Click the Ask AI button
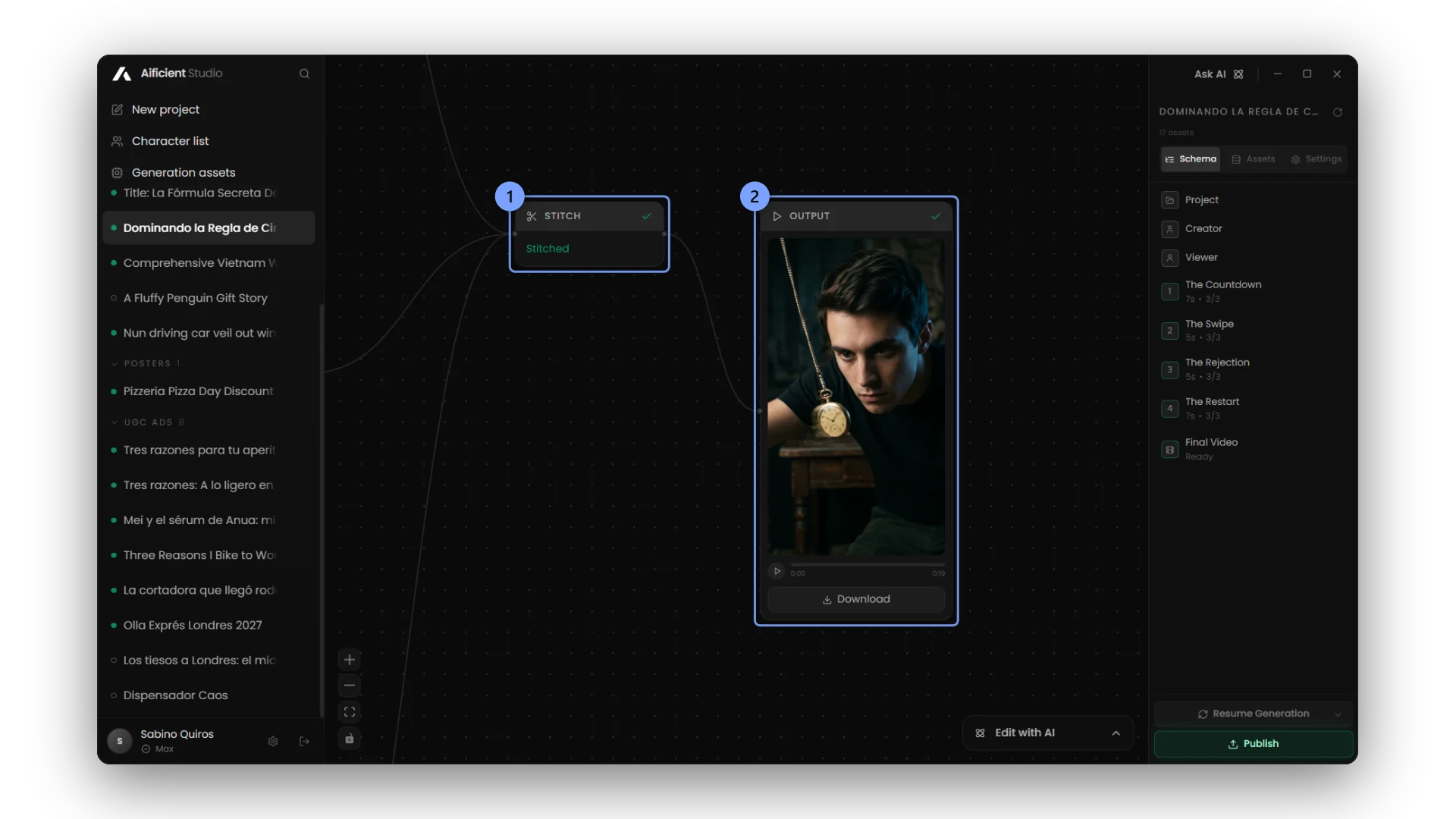This screenshot has height=819, width=1456. [x=1219, y=74]
